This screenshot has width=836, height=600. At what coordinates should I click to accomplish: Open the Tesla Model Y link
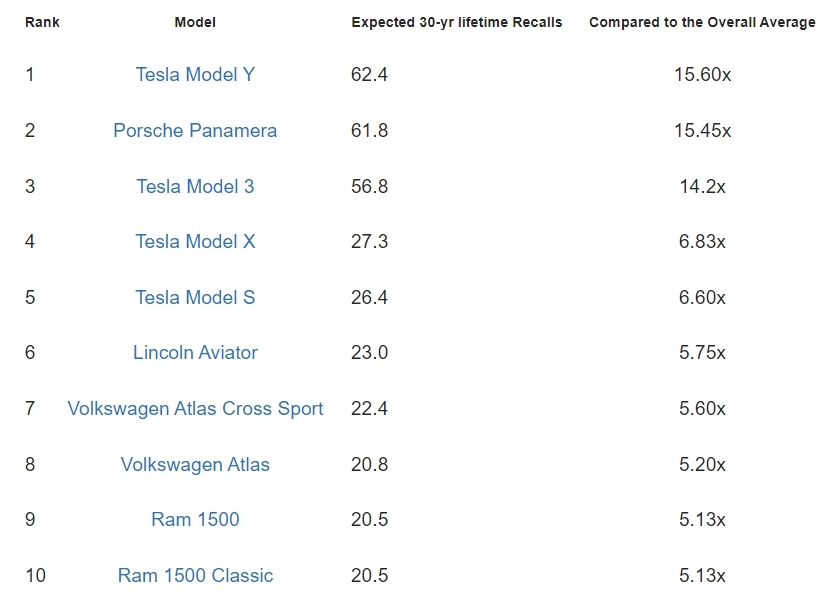click(x=195, y=75)
